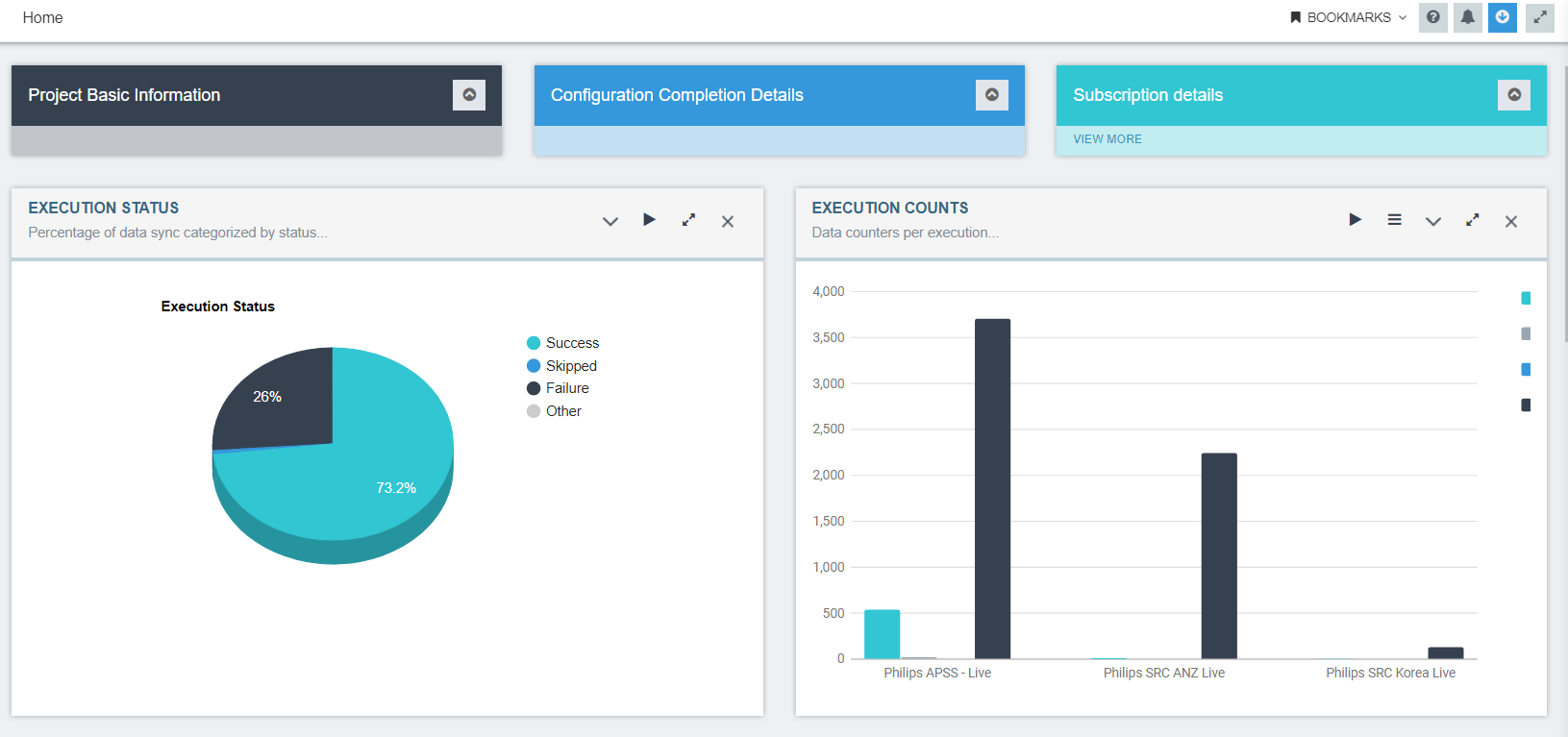
Task: Close the Execution Status widget
Action: (x=728, y=222)
